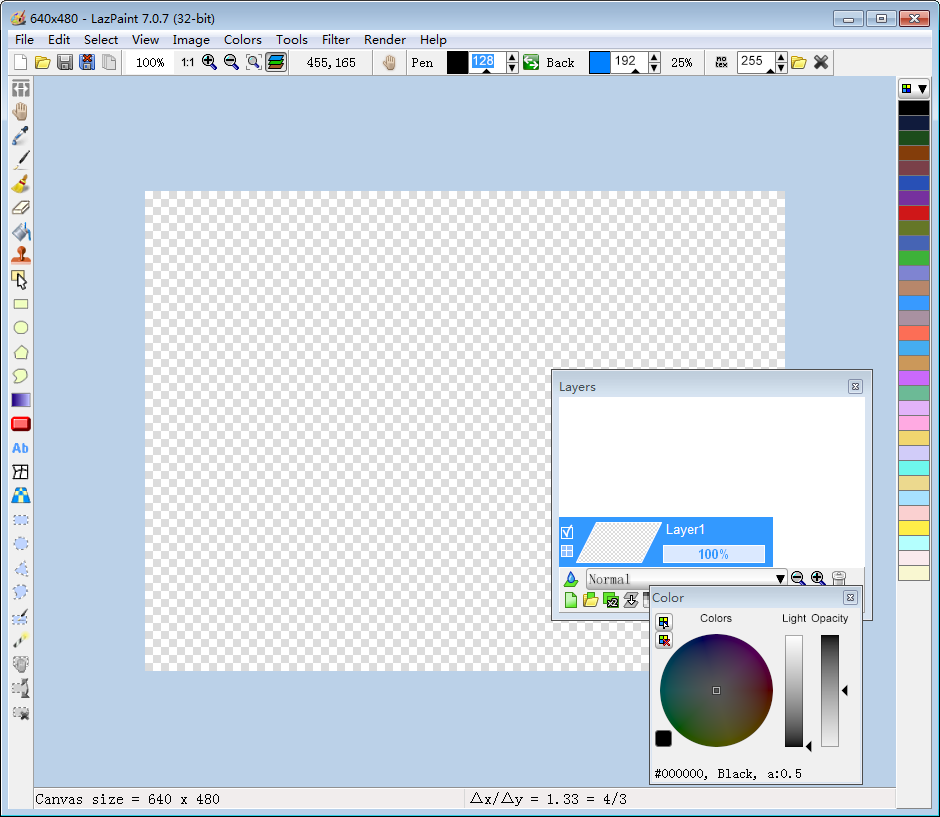Add a new layer in Layers panel
The height and width of the screenshot is (817, 940).
tap(571, 600)
